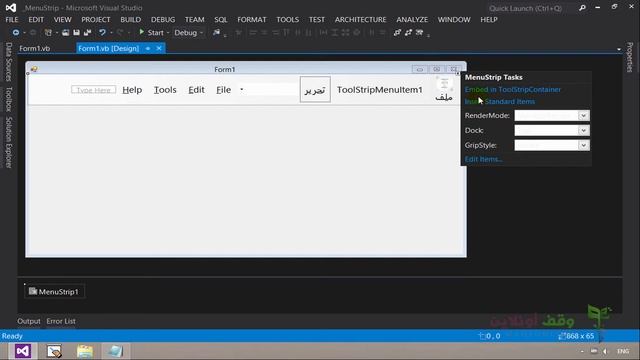Open the Toolbox side tab

click(9, 99)
